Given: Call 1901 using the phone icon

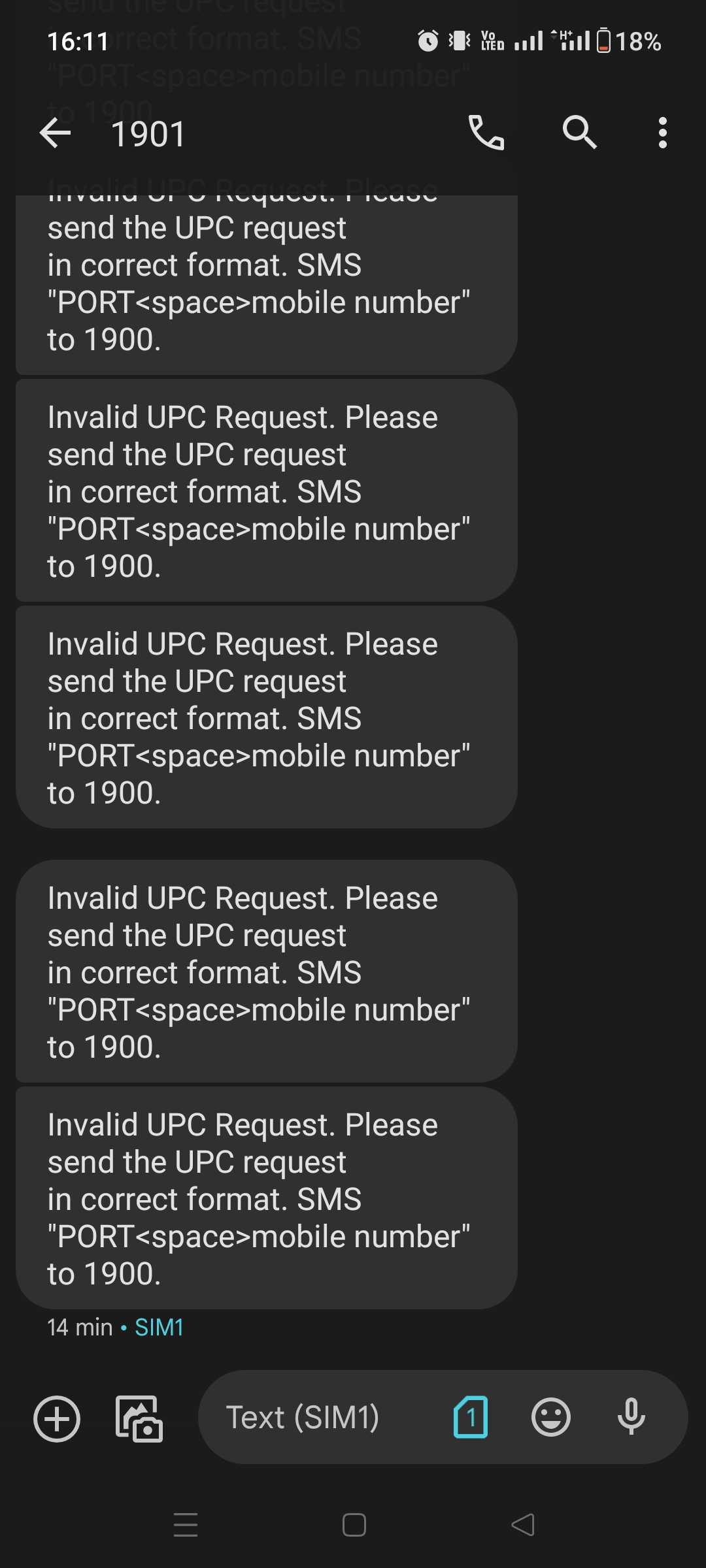Looking at the screenshot, I should pos(486,133).
